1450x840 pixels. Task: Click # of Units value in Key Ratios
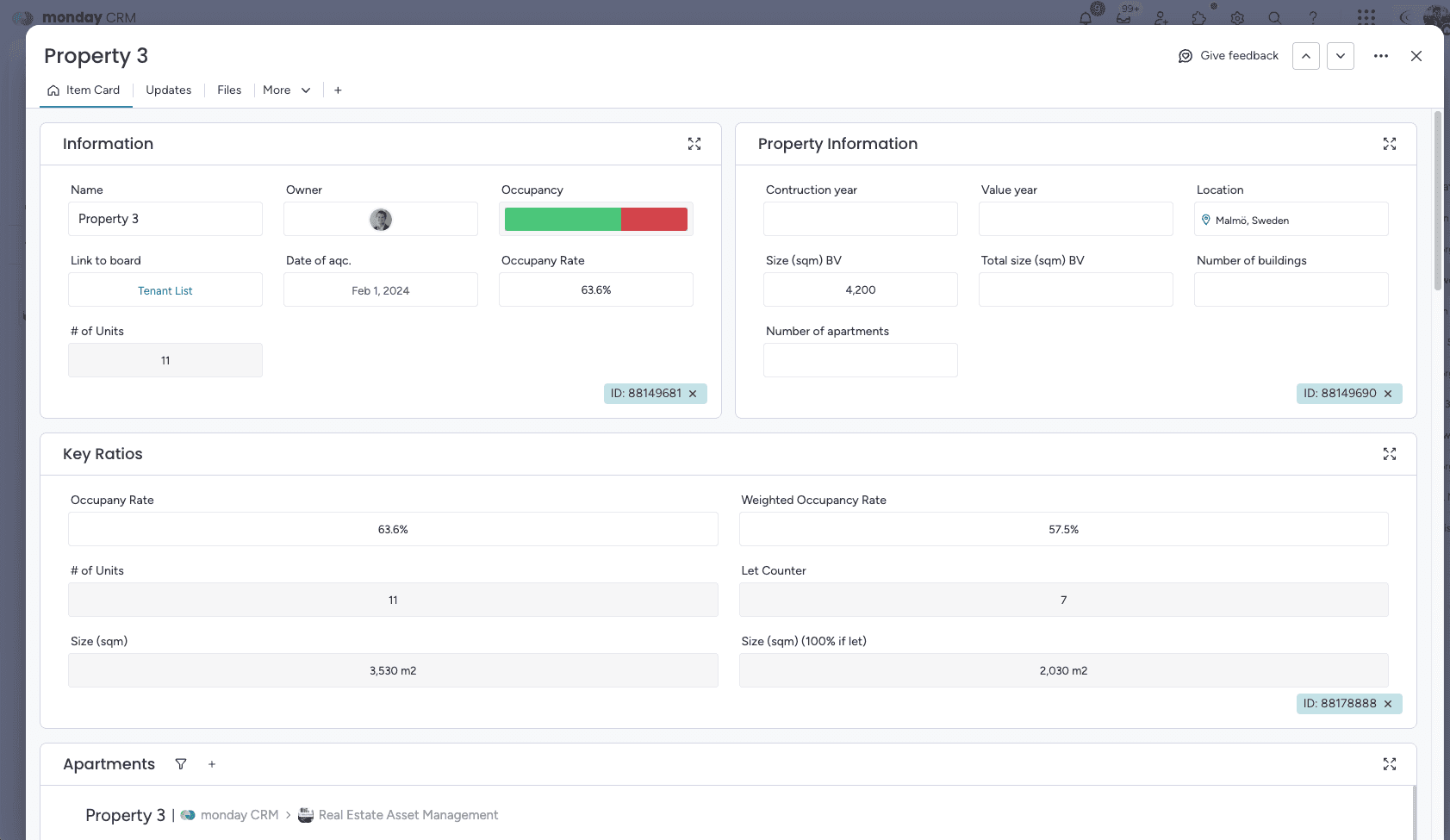[x=393, y=600]
